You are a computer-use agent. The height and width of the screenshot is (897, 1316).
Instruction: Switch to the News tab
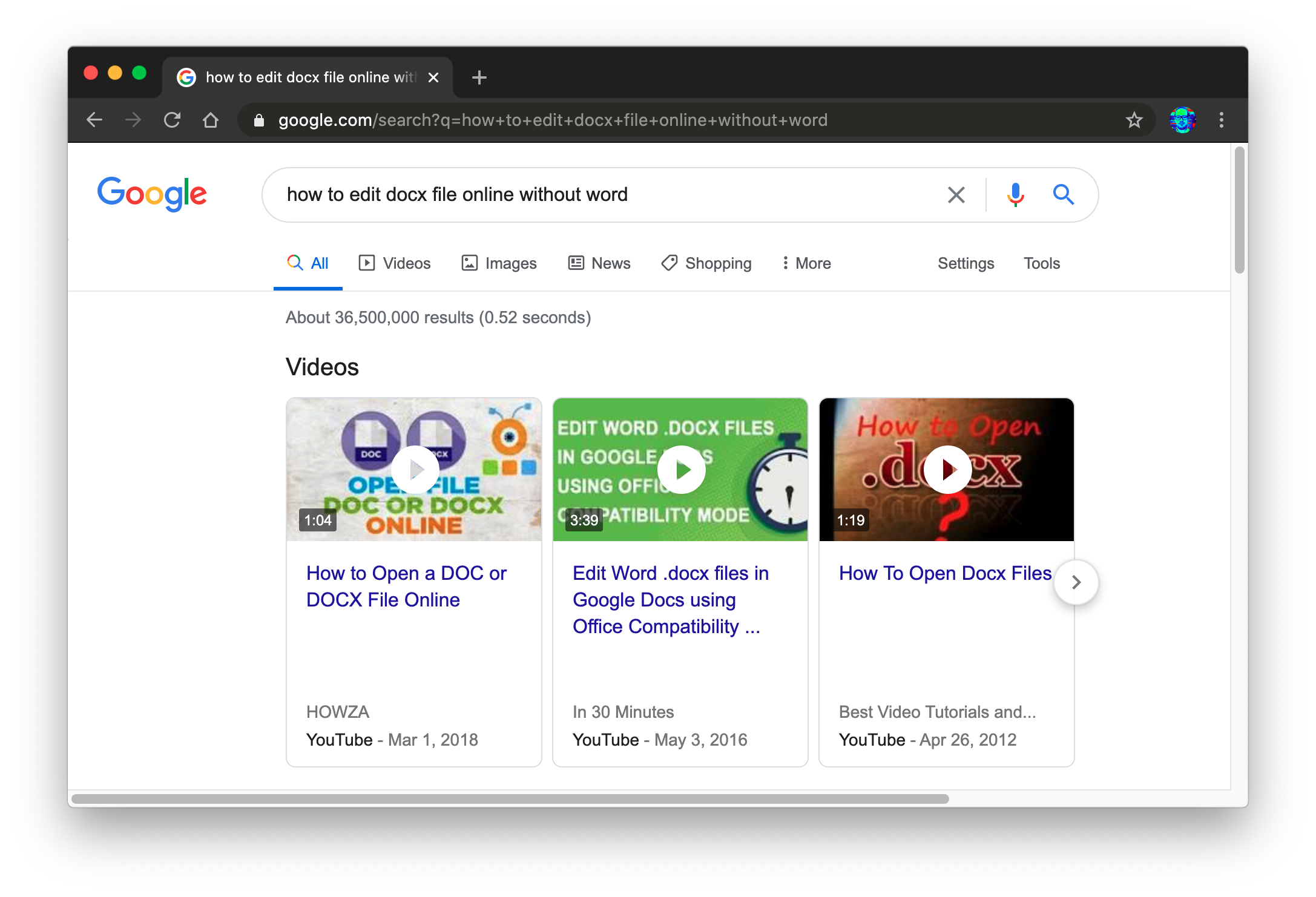coord(599,263)
